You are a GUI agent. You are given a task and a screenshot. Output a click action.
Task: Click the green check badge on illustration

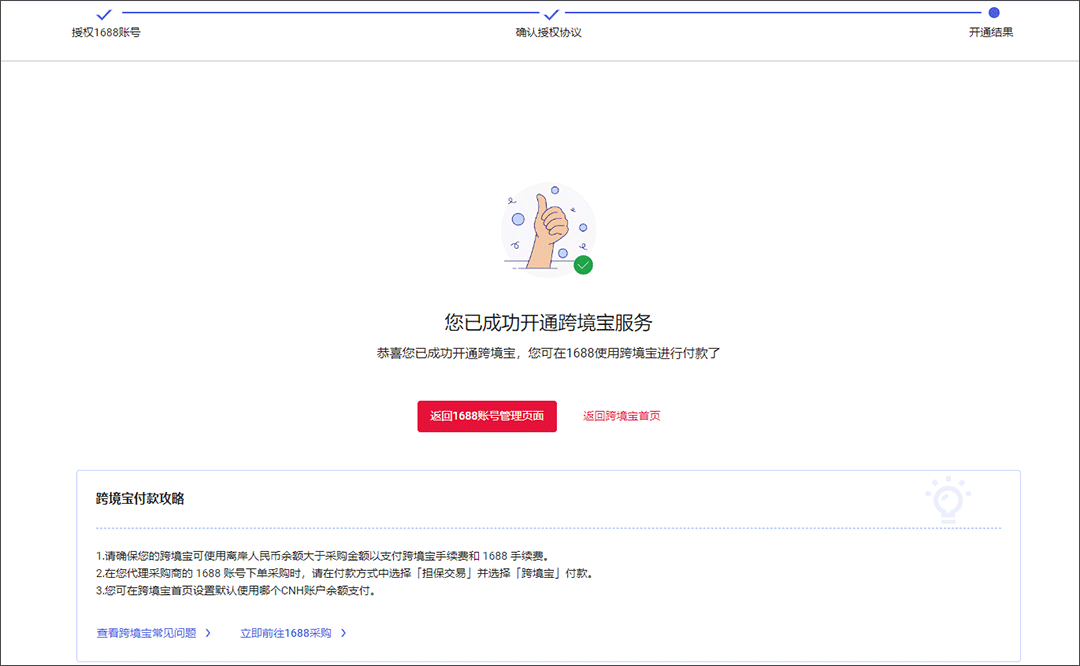coord(583,265)
